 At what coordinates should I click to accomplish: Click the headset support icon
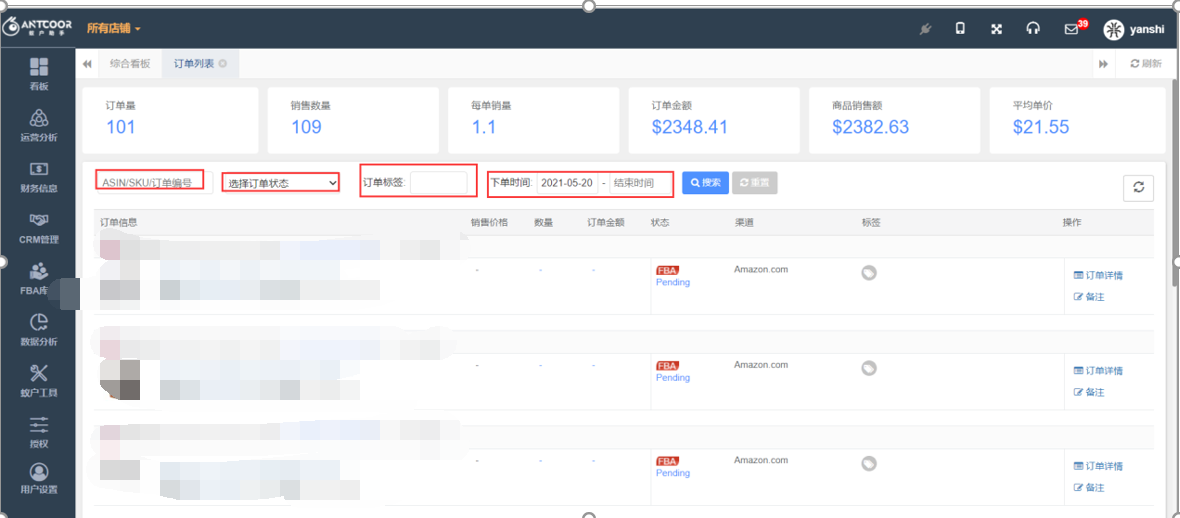[1033, 29]
